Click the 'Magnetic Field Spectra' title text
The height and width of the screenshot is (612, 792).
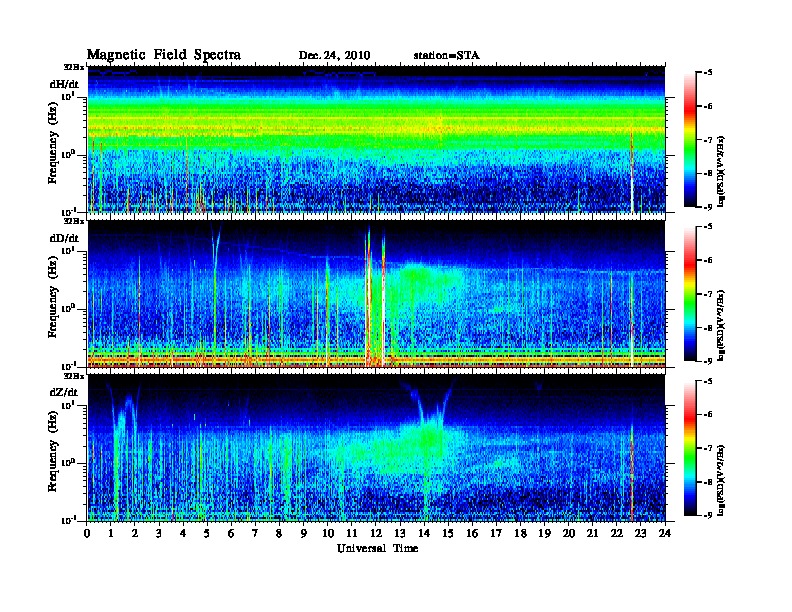click(x=164, y=55)
